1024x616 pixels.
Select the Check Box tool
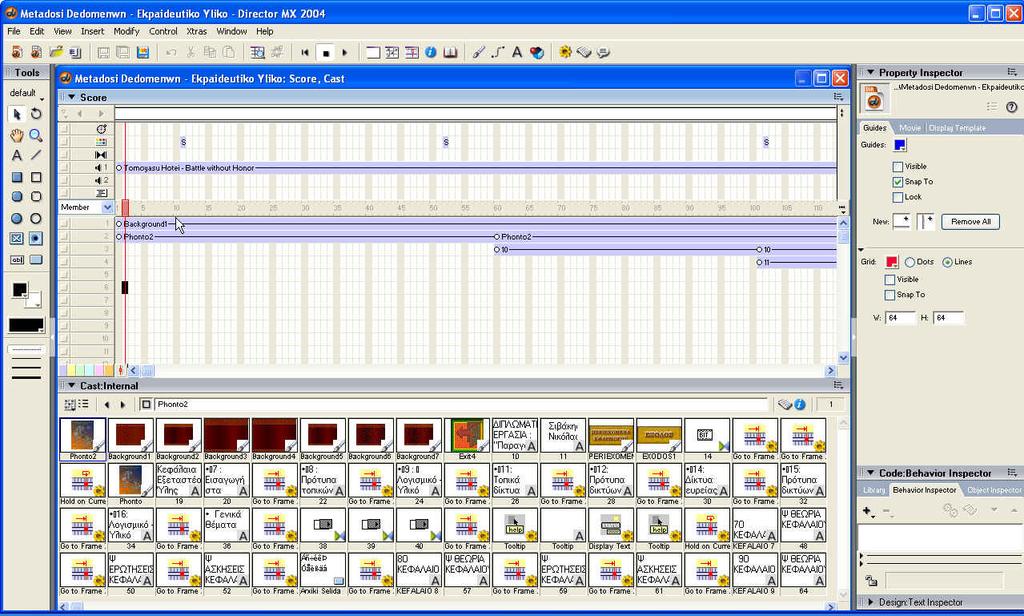click(x=17, y=238)
